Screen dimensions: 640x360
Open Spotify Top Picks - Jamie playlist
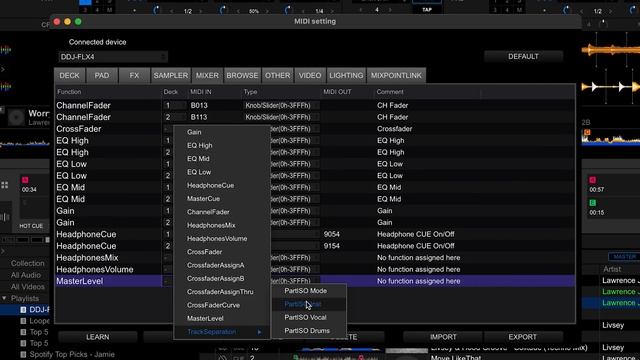point(71,354)
